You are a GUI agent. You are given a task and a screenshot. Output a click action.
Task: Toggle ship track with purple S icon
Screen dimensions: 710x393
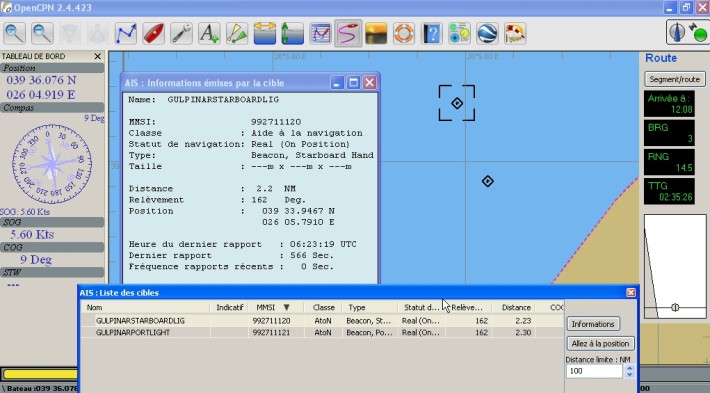pyautogui.click(x=348, y=33)
